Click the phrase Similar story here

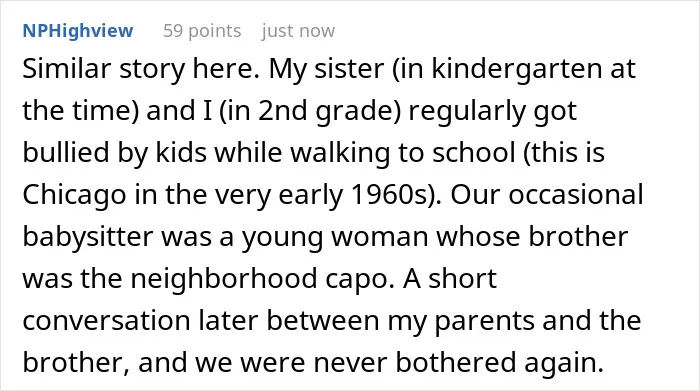click(x=141, y=70)
